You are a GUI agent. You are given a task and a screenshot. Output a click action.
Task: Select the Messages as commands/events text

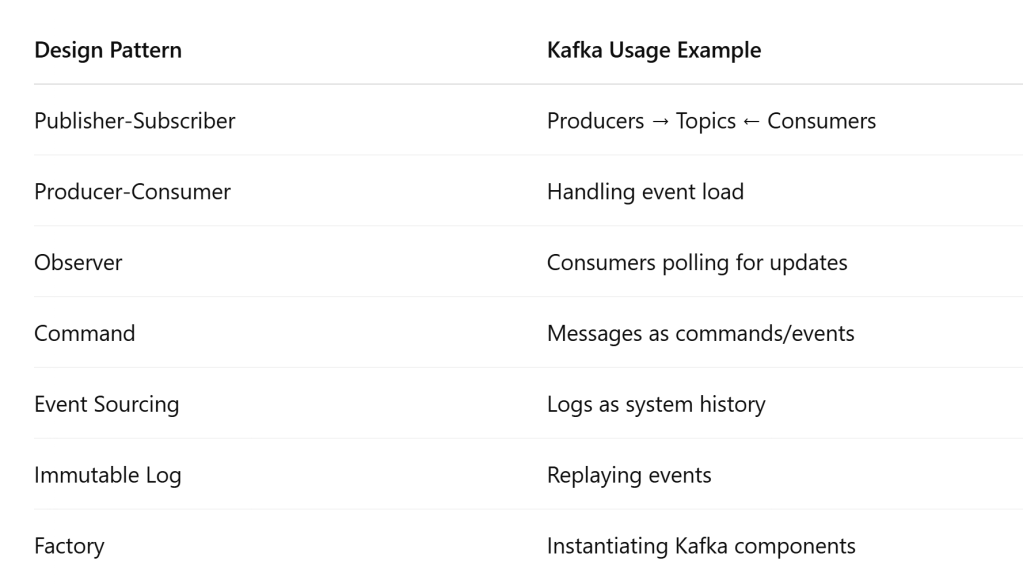[x=700, y=334]
